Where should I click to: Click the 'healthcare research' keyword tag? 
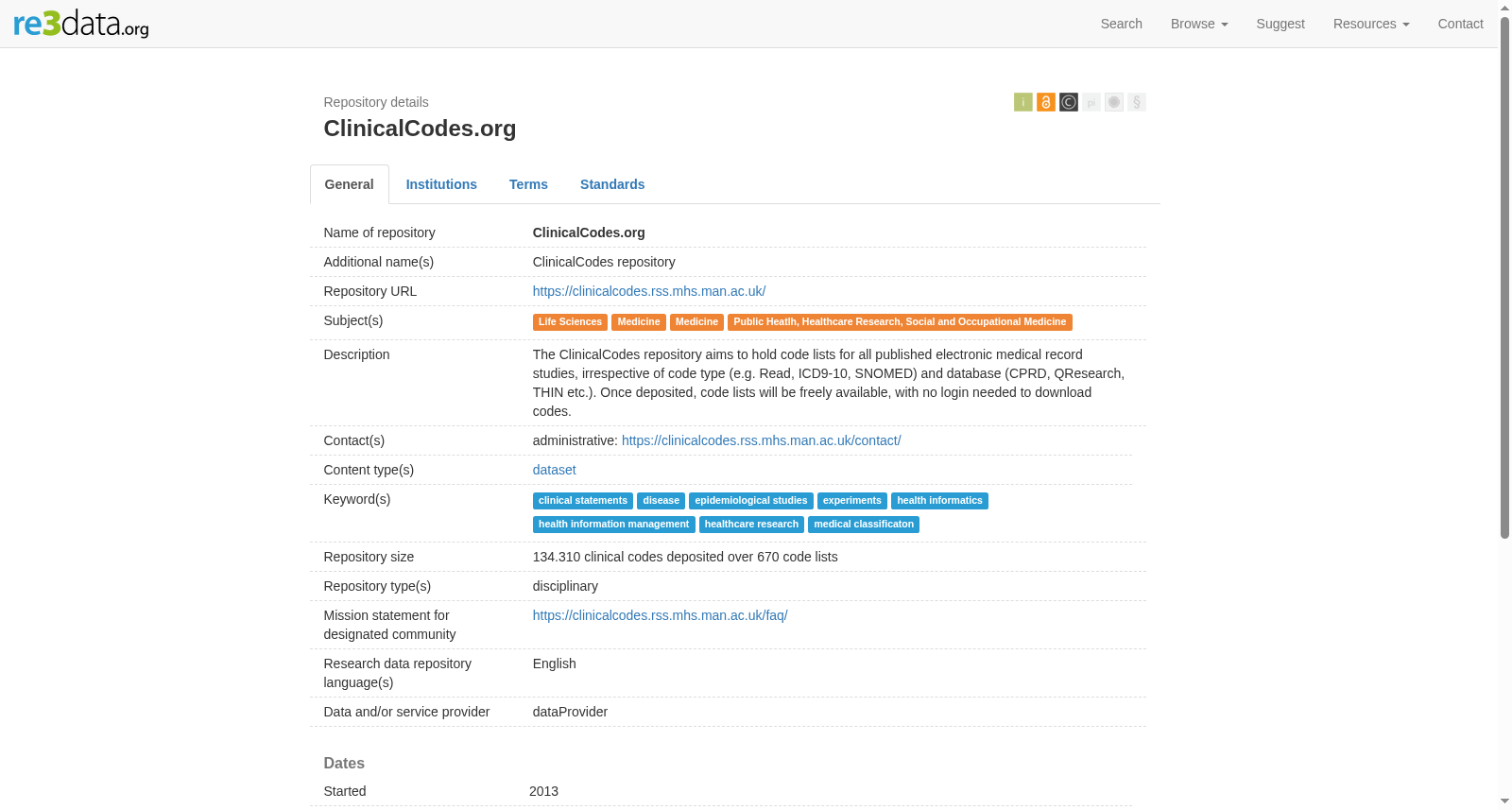[751, 525]
